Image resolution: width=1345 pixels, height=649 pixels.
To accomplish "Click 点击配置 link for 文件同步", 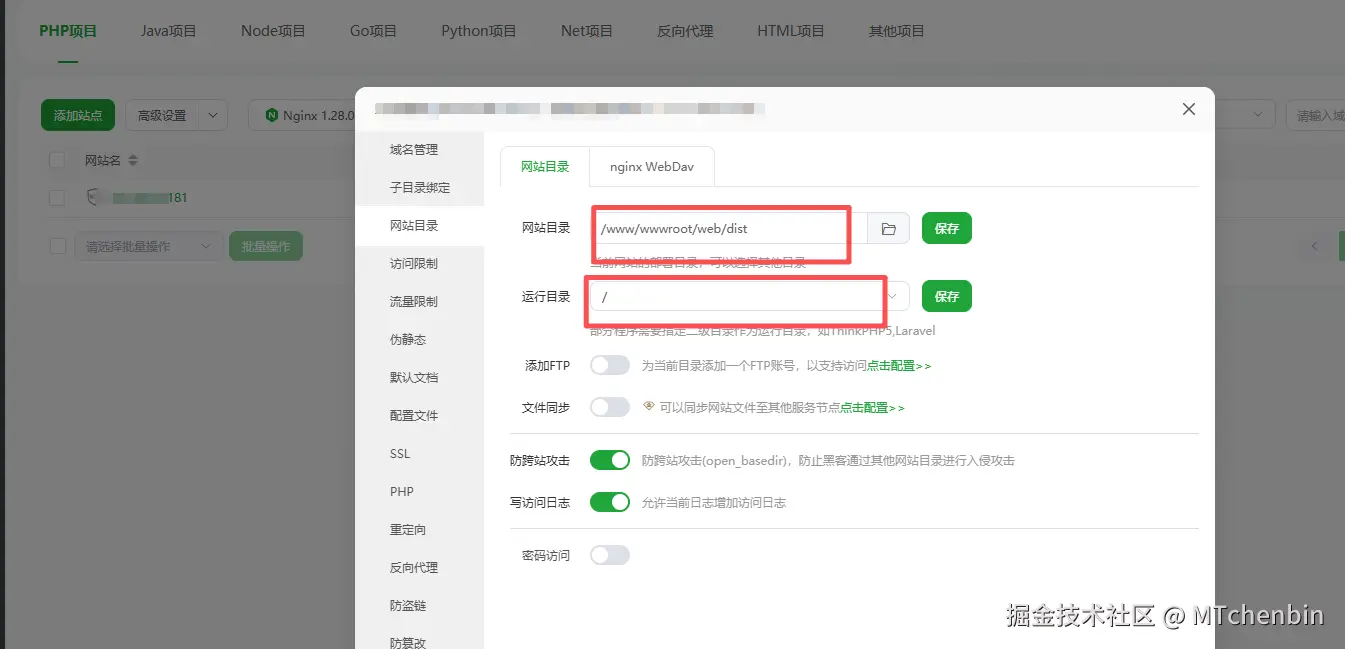I will click(x=872, y=408).
